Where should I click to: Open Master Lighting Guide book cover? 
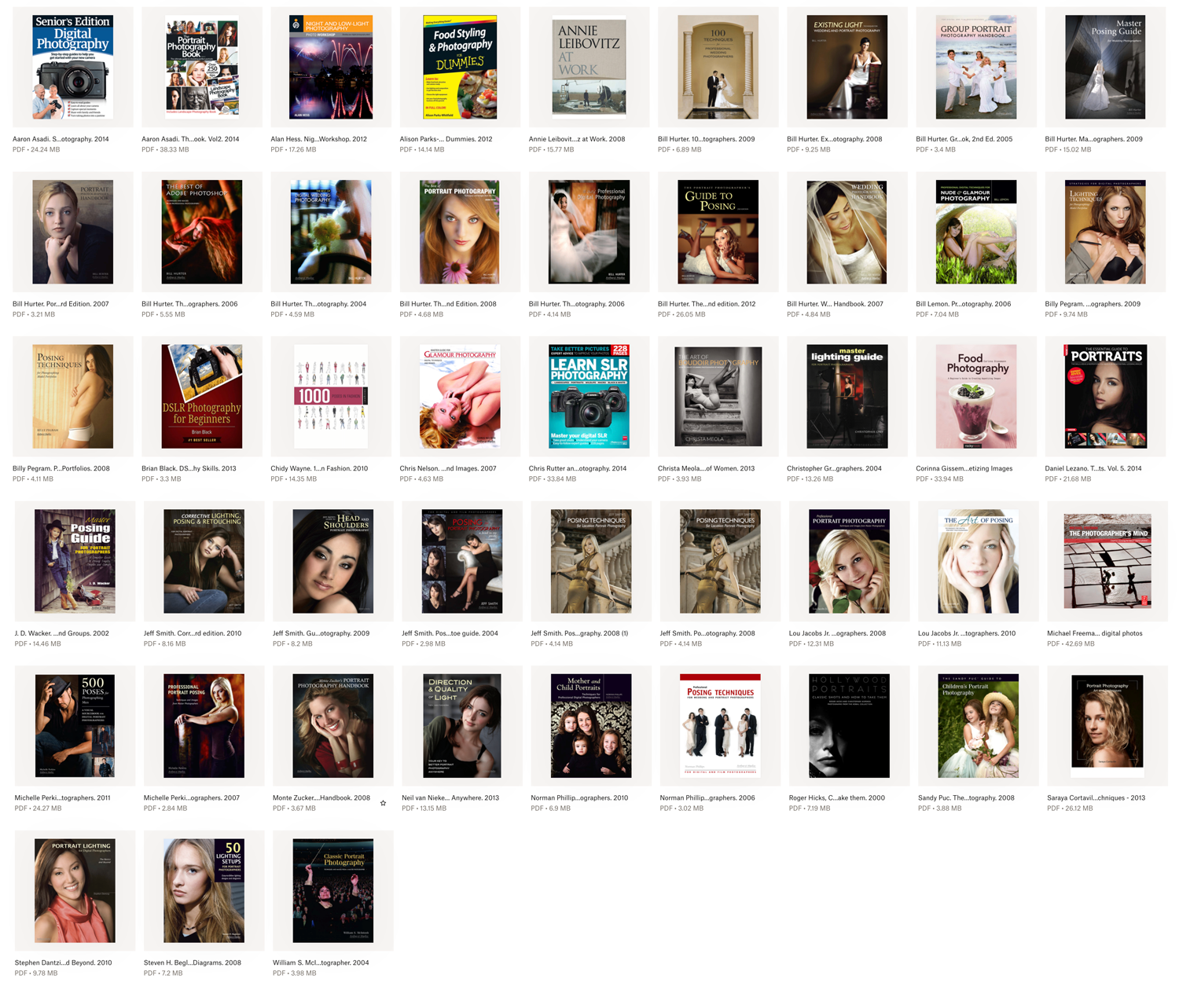(847, 396)
